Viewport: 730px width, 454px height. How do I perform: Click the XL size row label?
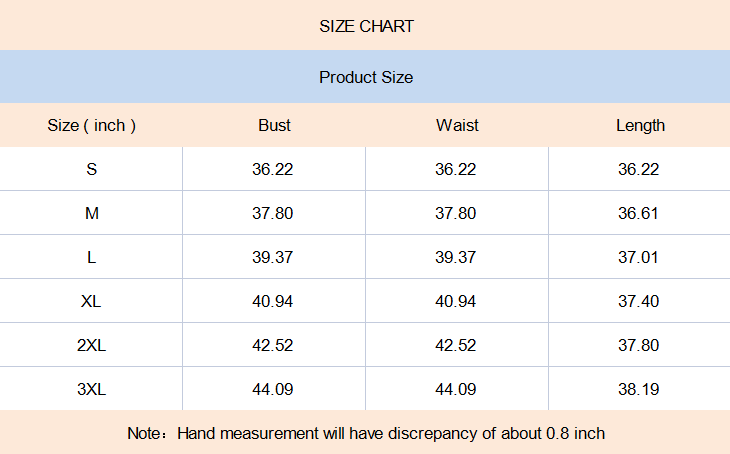[x=92, y=301]
